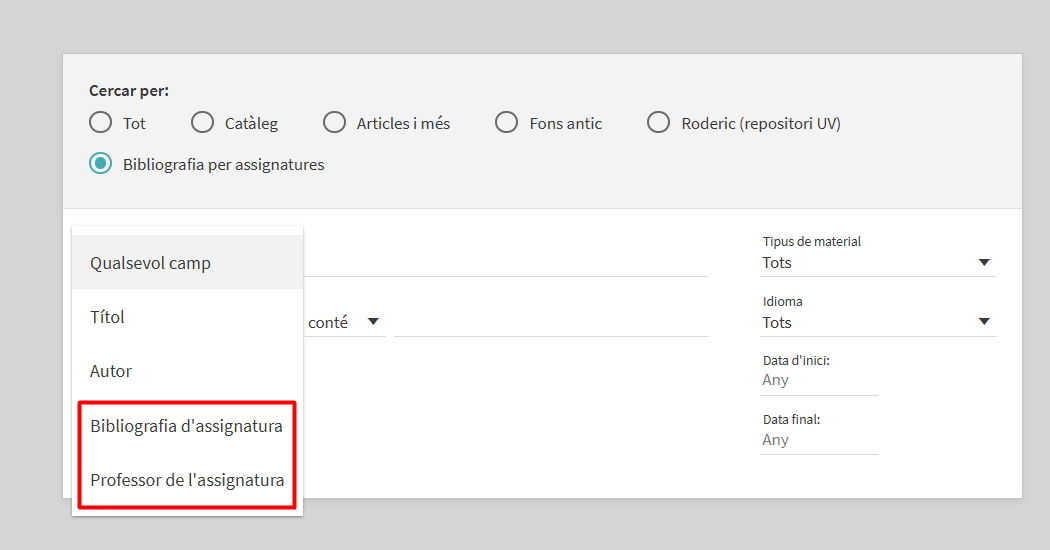The image size is (1050, 550).
Task: Choose Qualsevol camp from the field list
Action: tap(188, 263)
